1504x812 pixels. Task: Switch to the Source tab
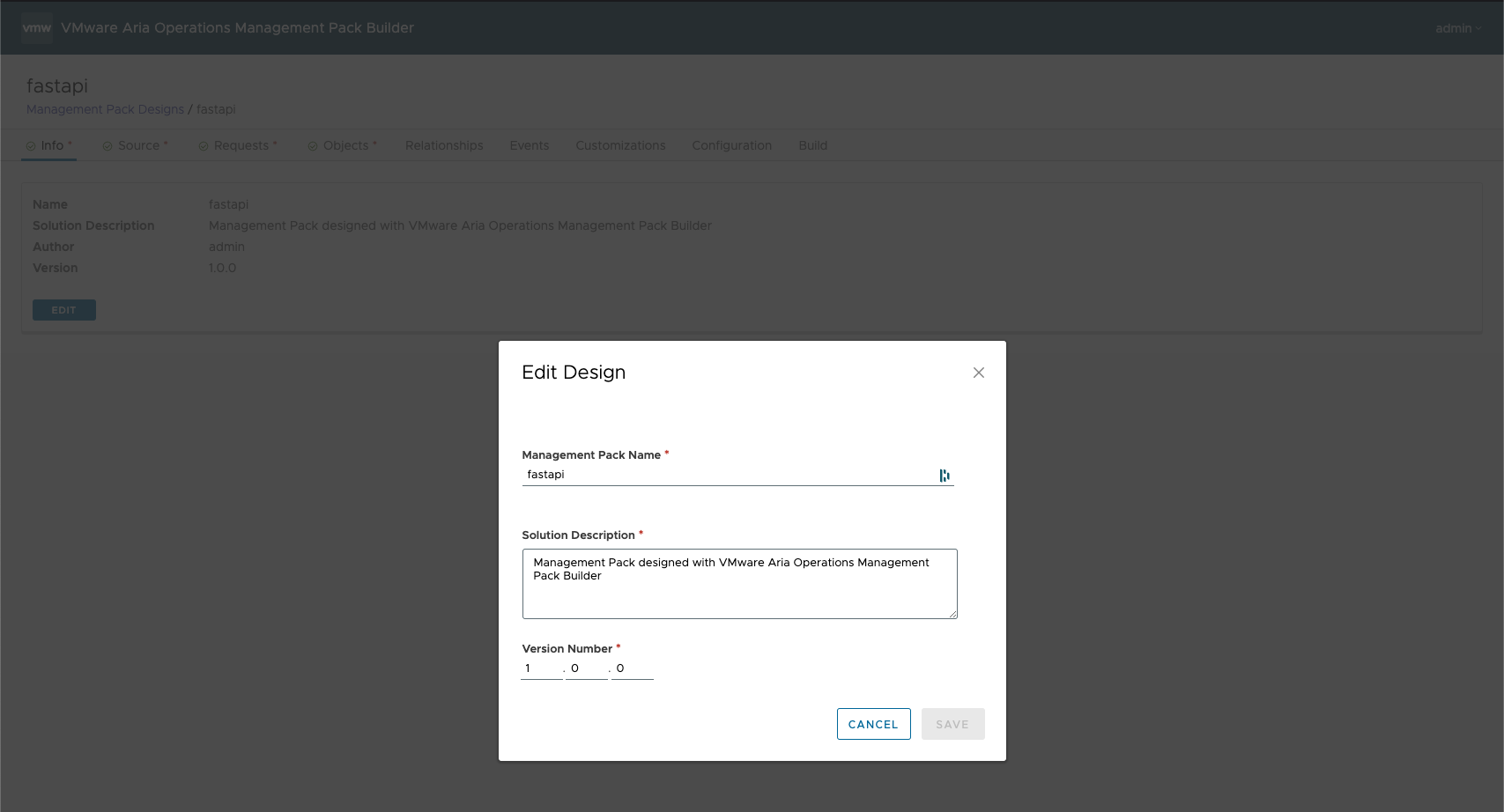coord(137,145)
